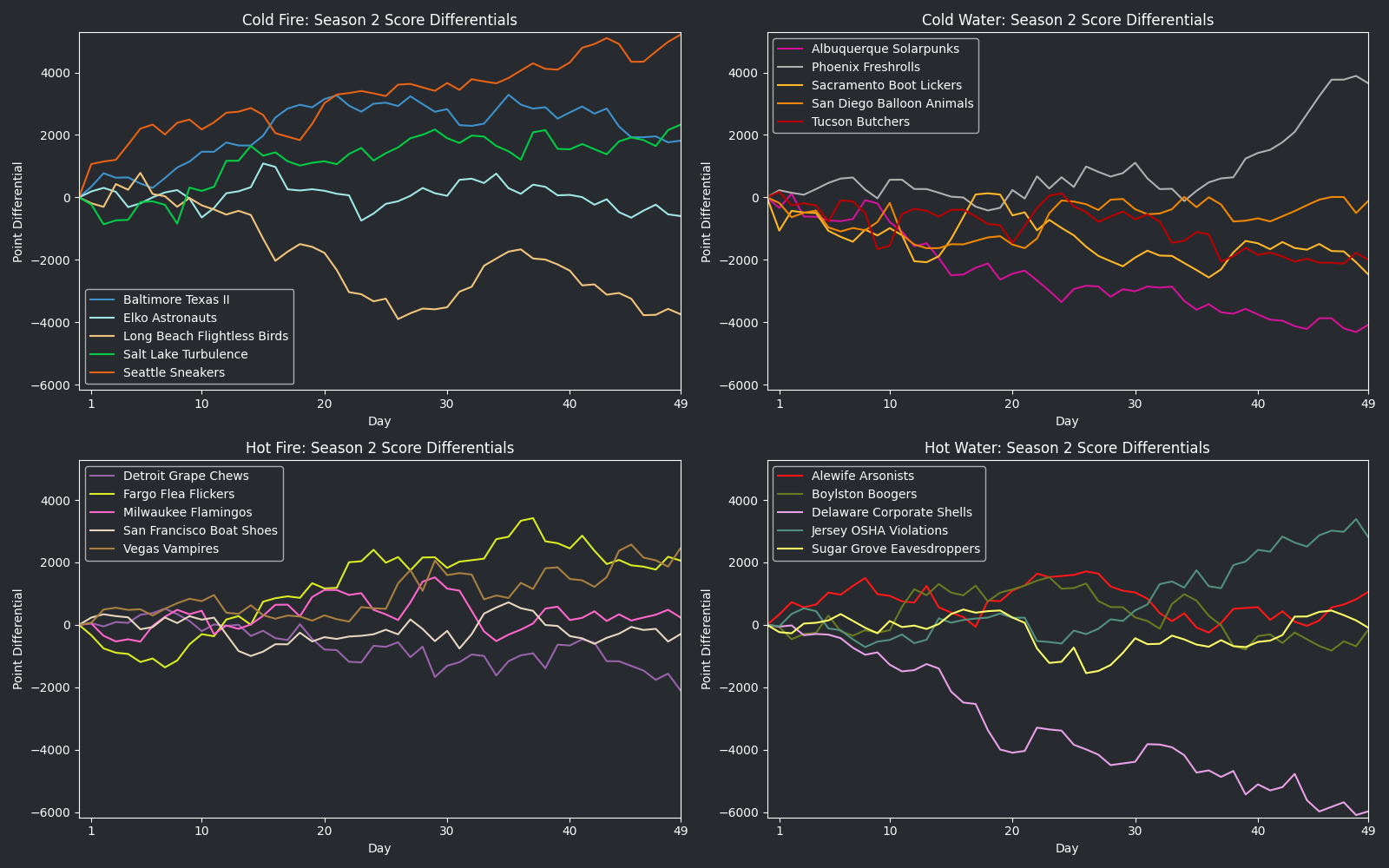
Task: Click the Milwaukee Flamingos pink line swatch
Action: click(103, 512)
